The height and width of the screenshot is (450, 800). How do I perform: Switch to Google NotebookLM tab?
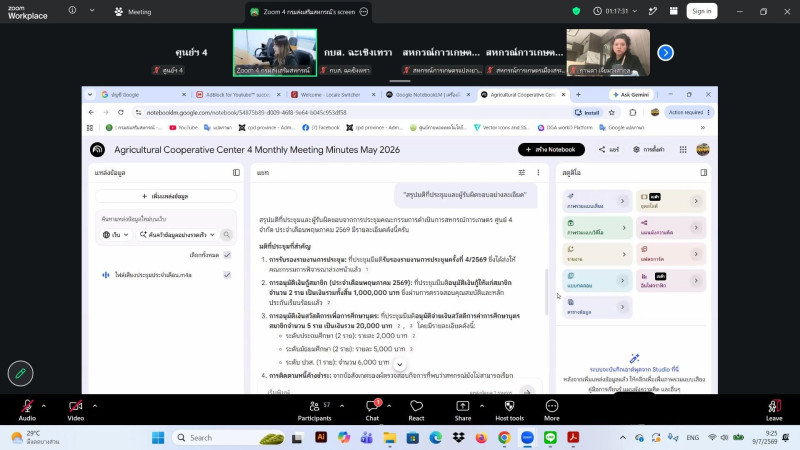coord(428,94)
